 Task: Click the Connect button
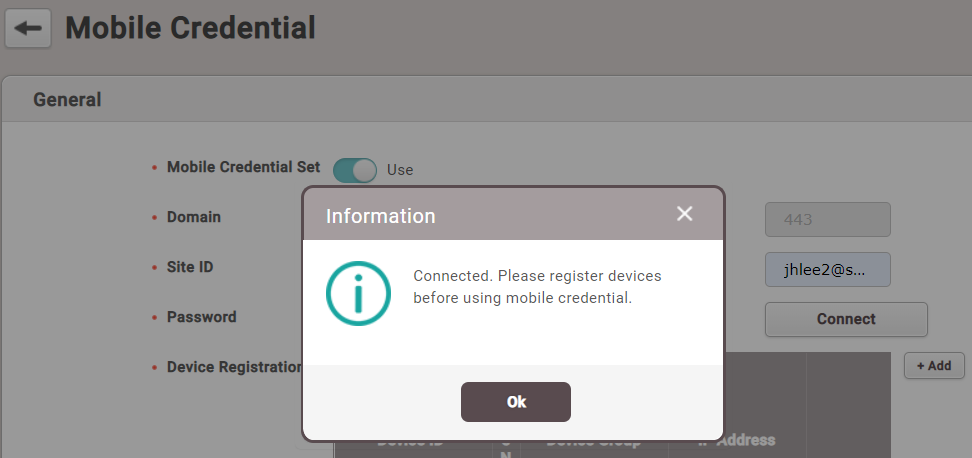pos(846,319)
